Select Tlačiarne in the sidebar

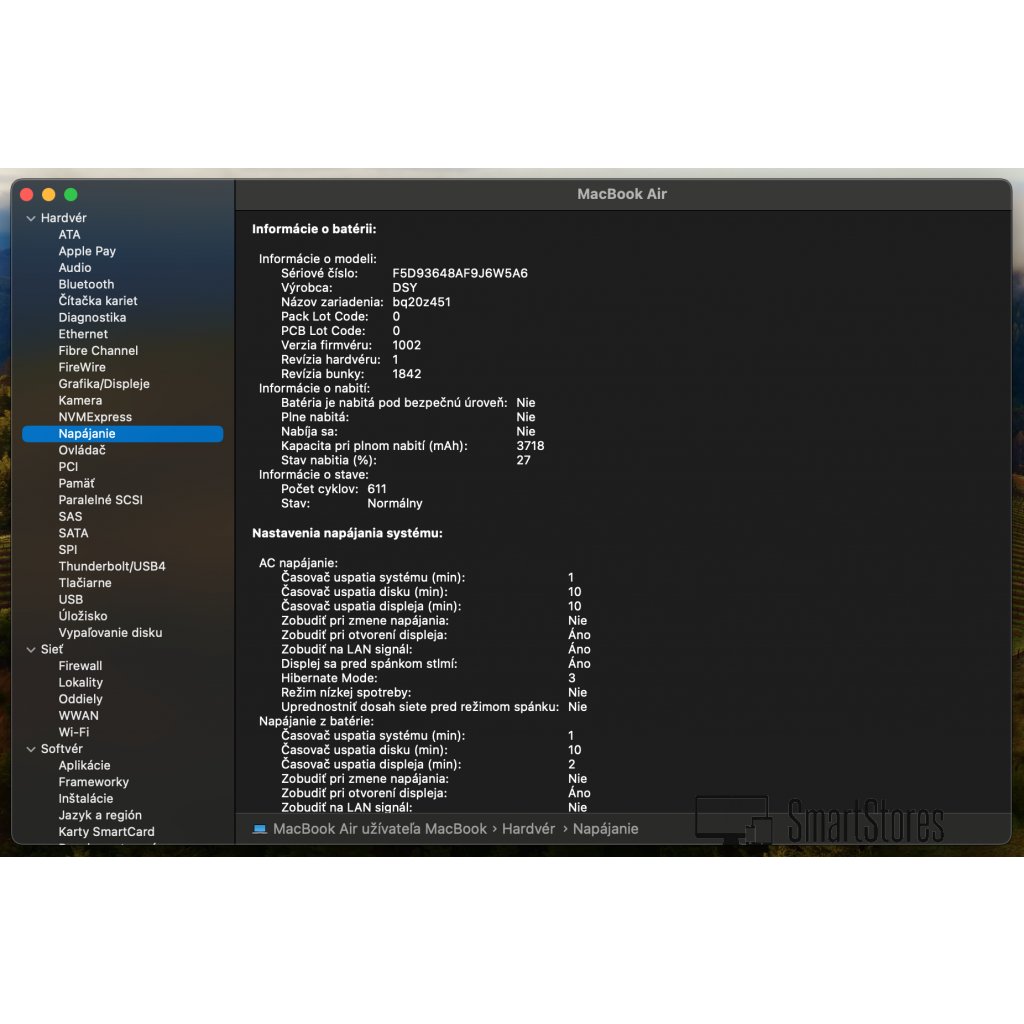coord(85,583)
